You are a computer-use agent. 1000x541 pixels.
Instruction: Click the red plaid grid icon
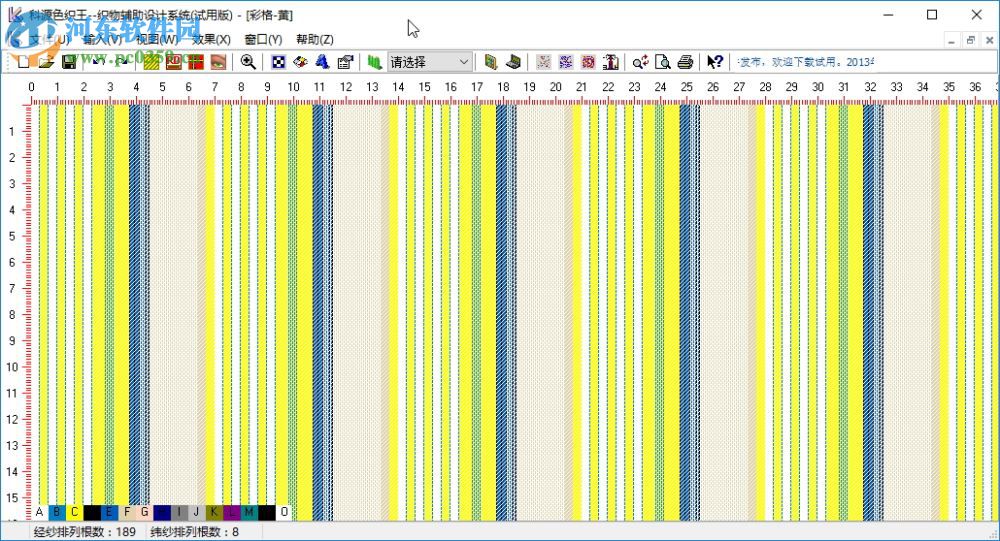click(196, 62)
